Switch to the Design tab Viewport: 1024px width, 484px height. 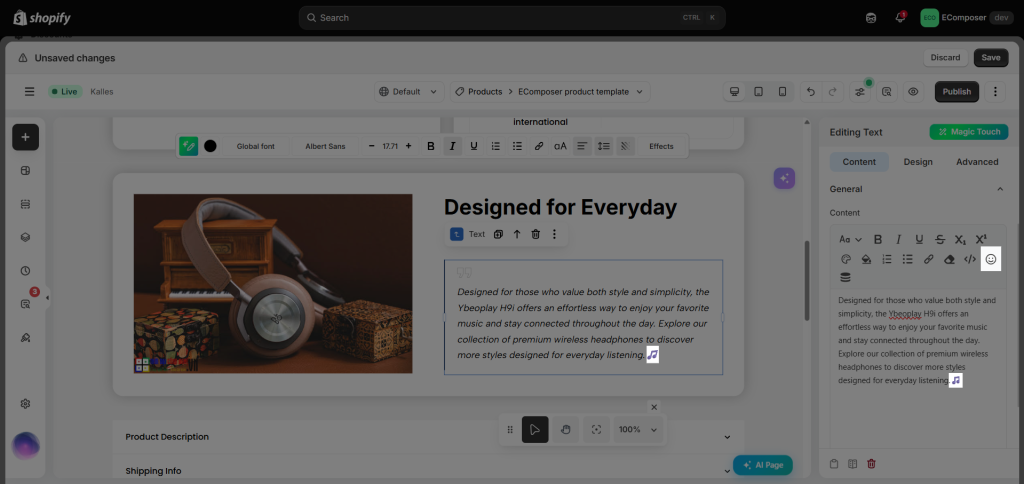click(x=918, y=161)
